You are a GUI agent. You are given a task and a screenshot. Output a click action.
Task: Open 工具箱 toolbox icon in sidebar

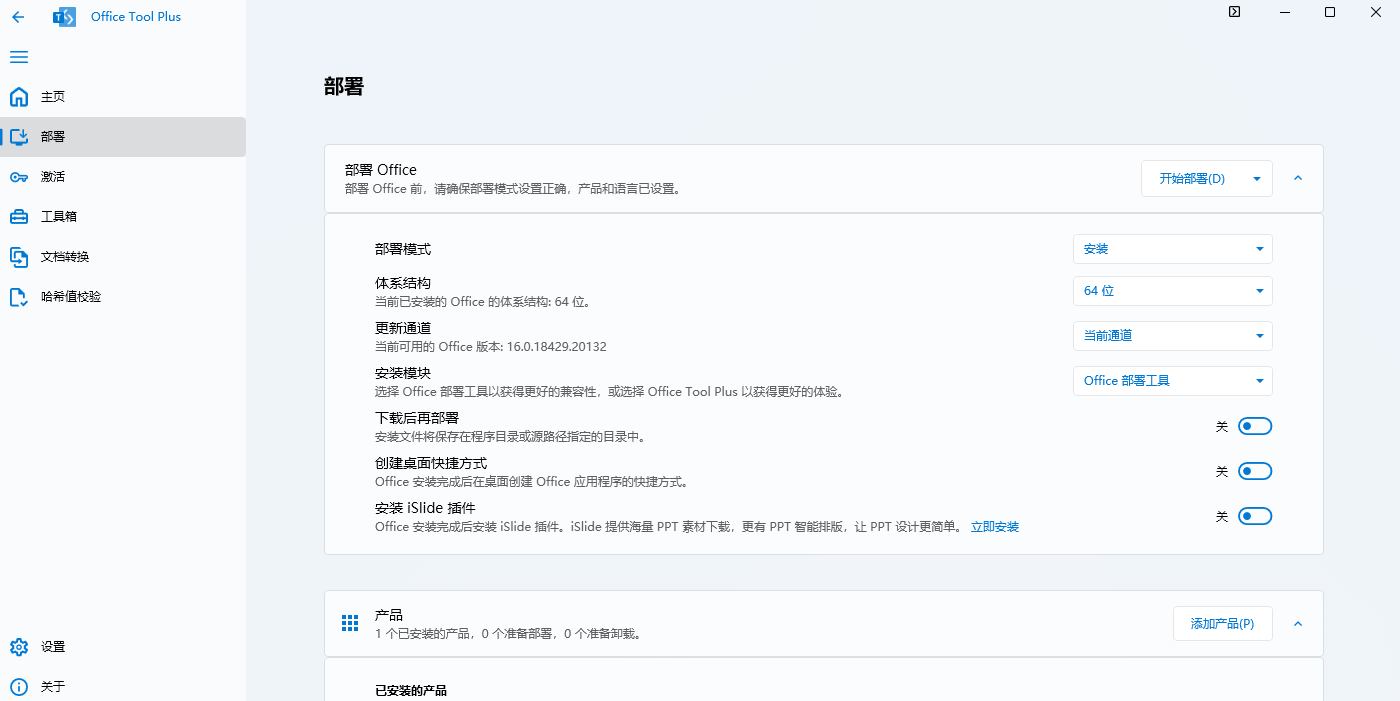point(18,217)
